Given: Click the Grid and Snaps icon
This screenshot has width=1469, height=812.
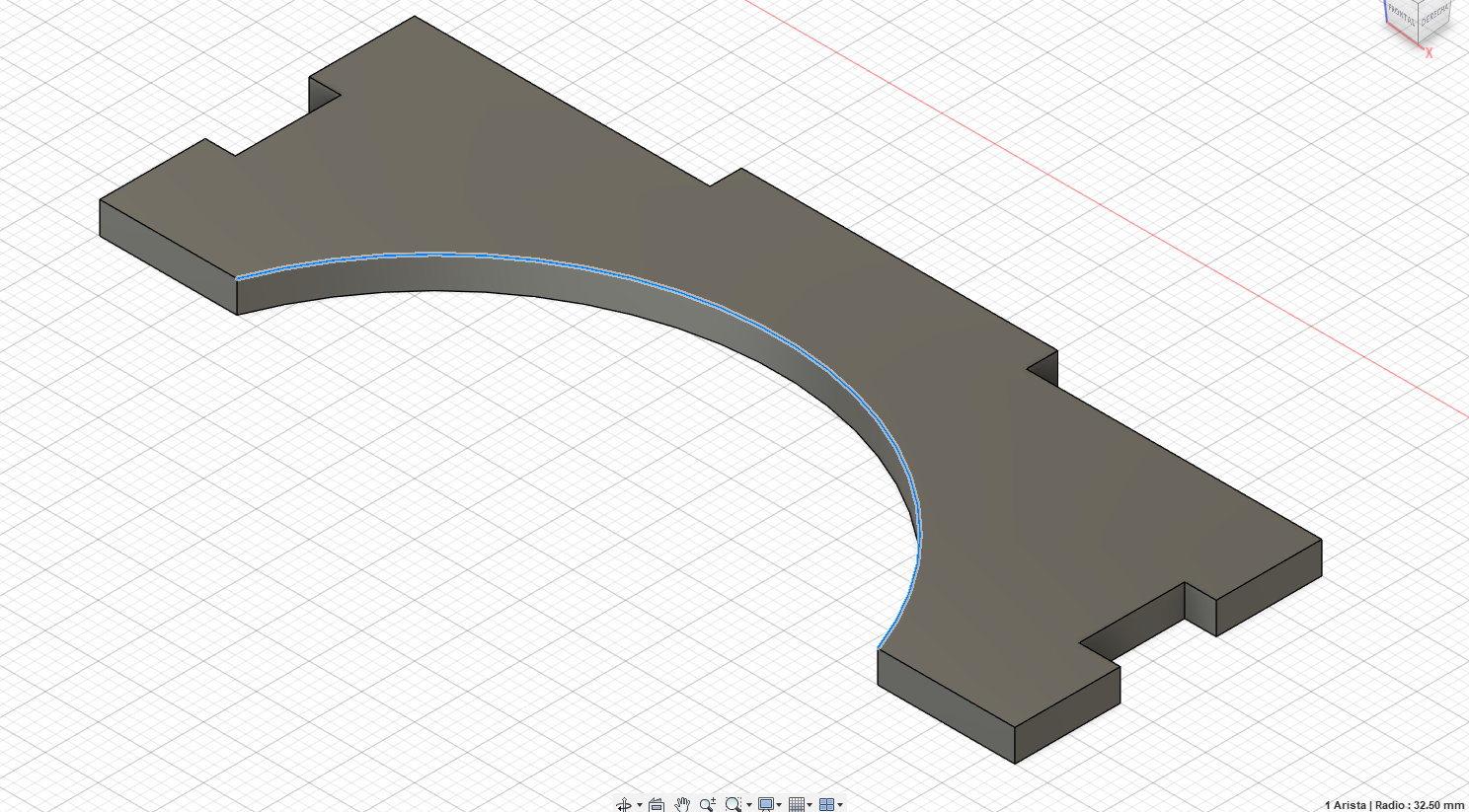Looking at the screenshot, I should point(797,805).
